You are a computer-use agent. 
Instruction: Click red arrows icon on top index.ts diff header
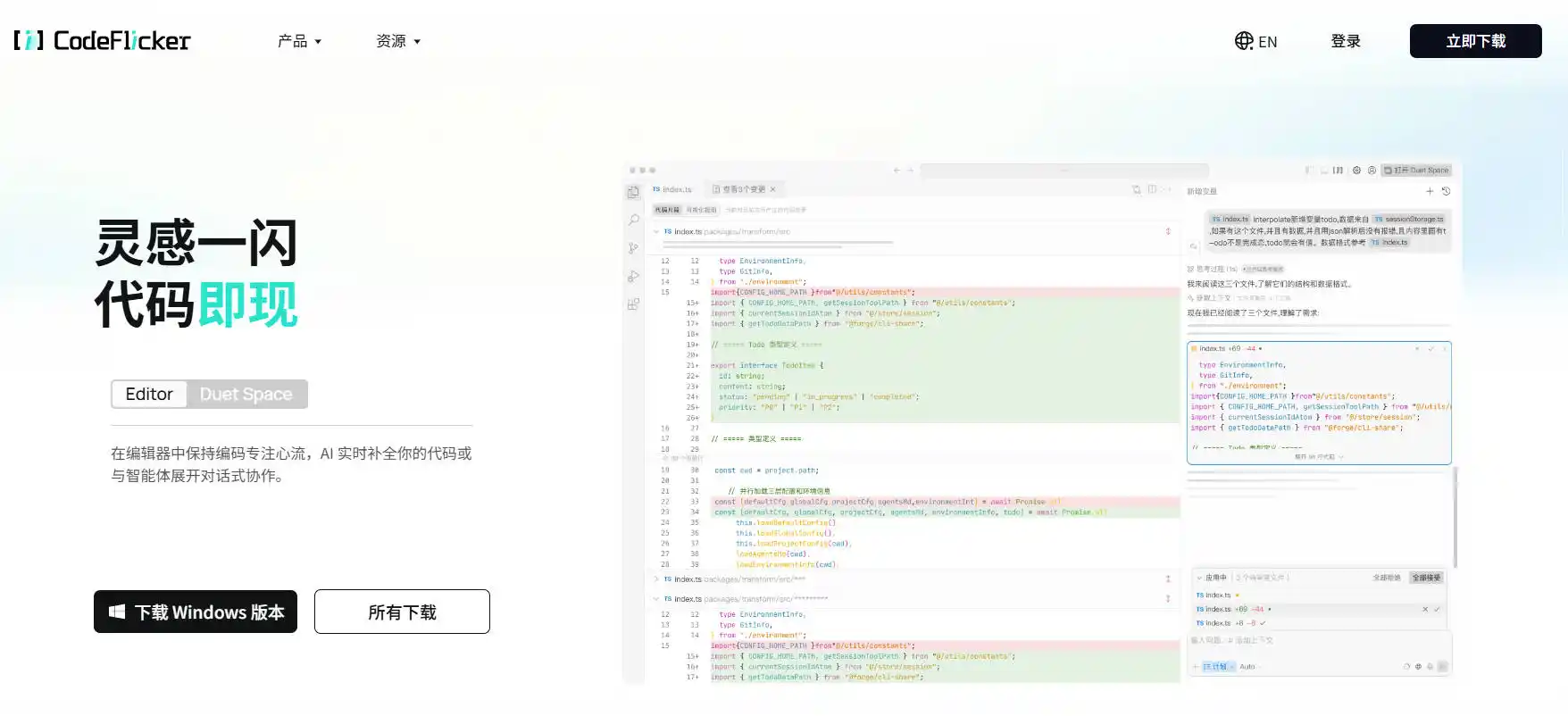click(1168, 231)
